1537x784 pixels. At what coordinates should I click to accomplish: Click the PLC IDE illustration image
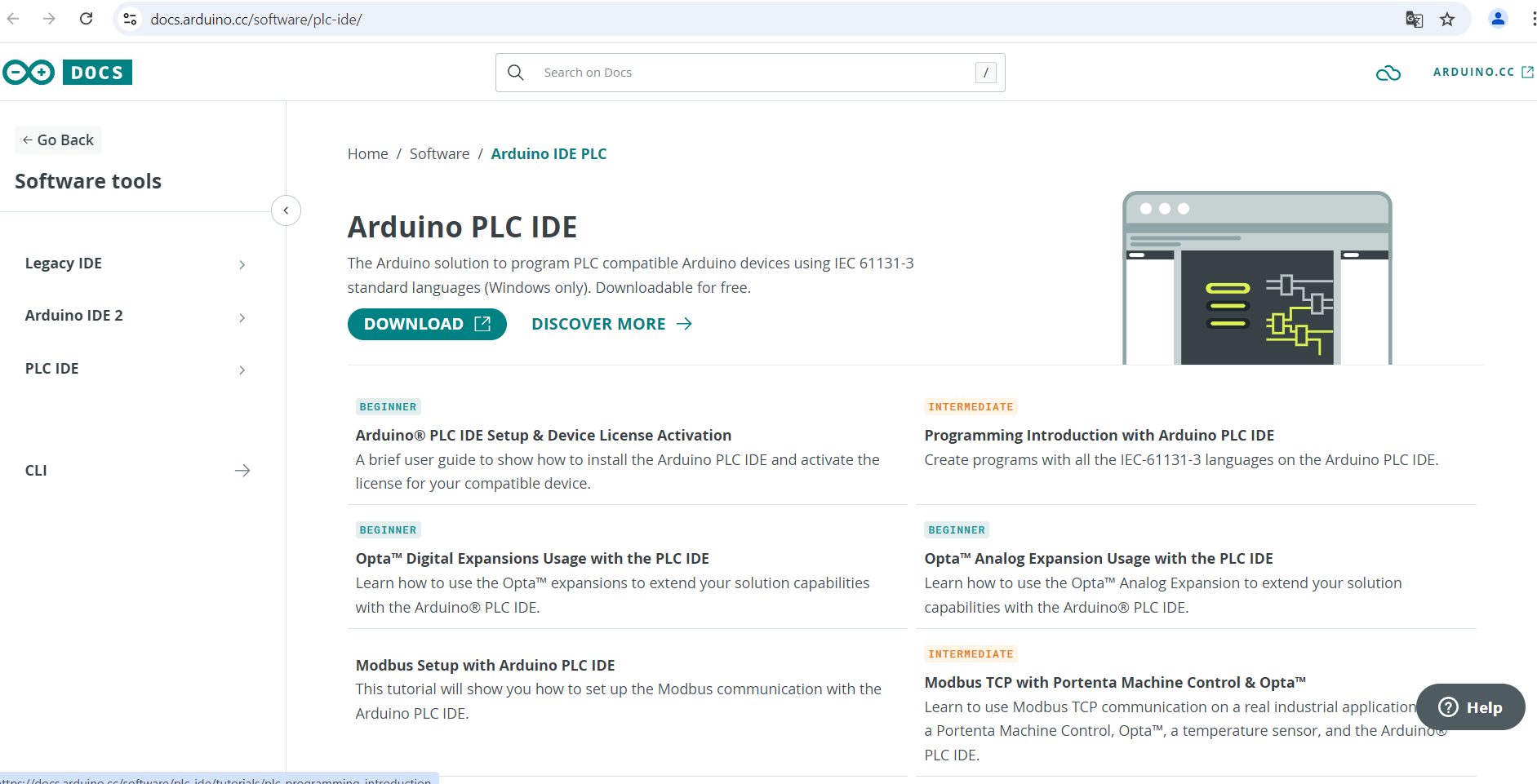point(1257,278)
